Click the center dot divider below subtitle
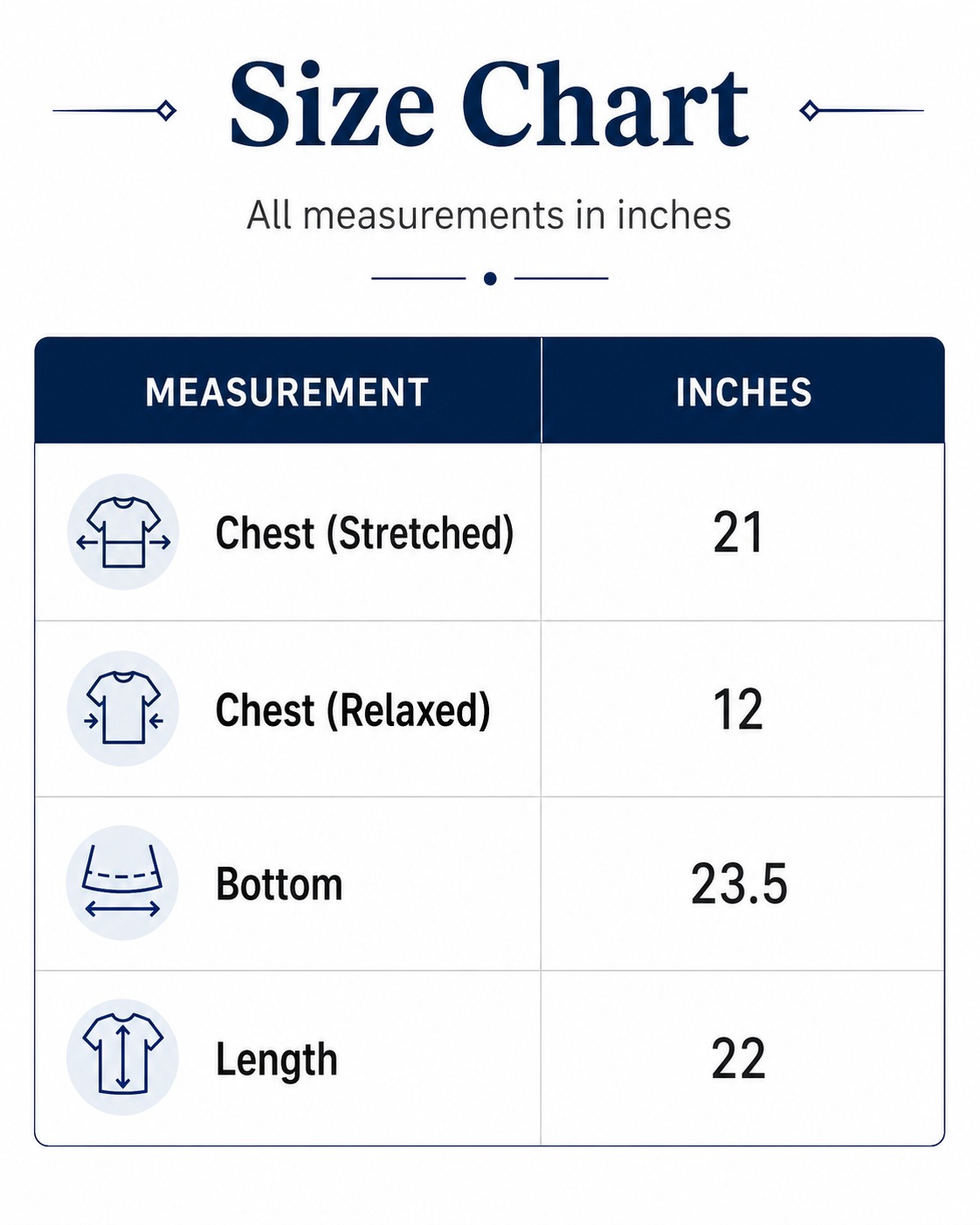Image resolution: width=980 pixels, height=1225 pixels. (490, 279)
